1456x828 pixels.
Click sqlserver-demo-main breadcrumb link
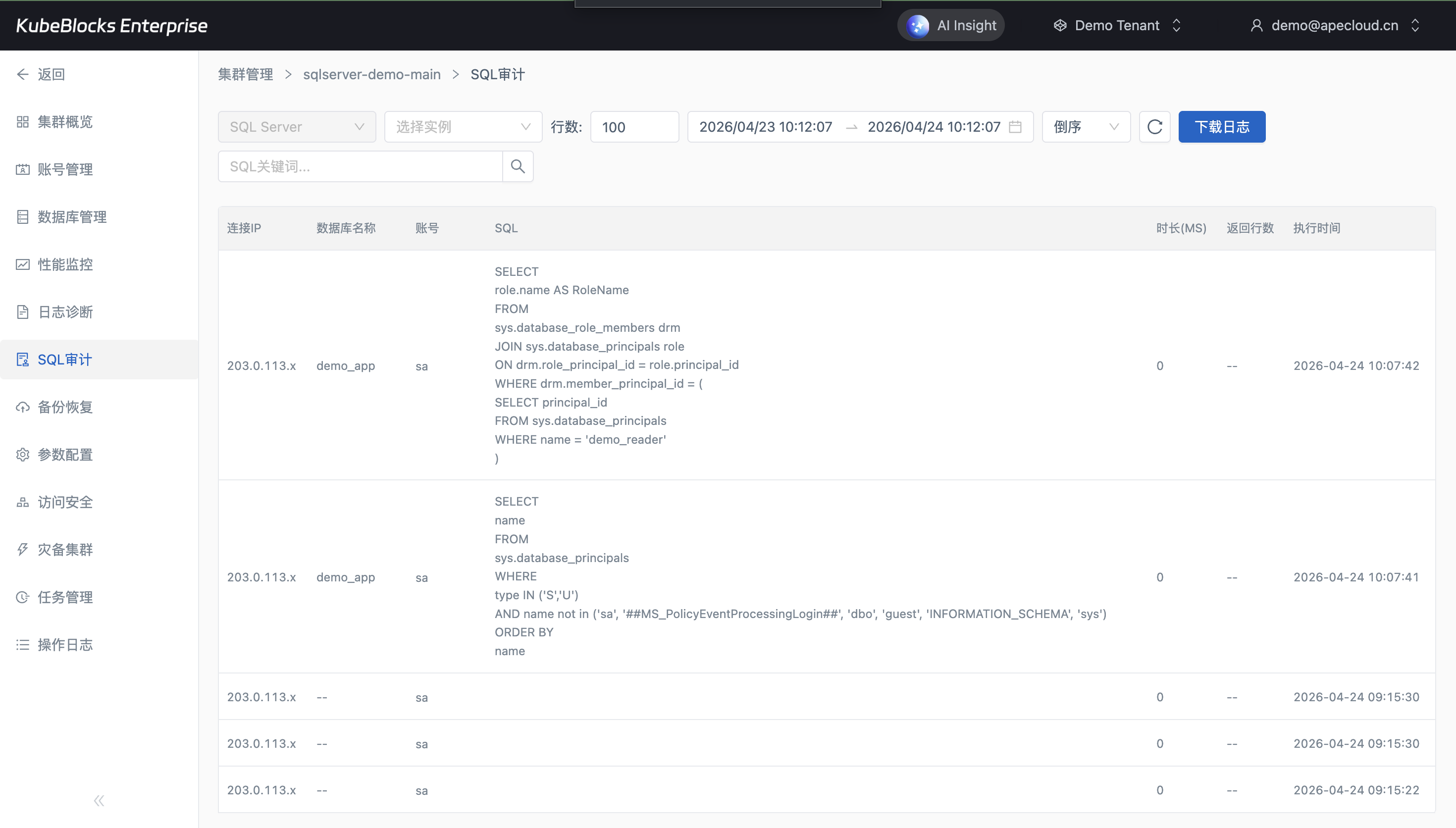[372, 74]
